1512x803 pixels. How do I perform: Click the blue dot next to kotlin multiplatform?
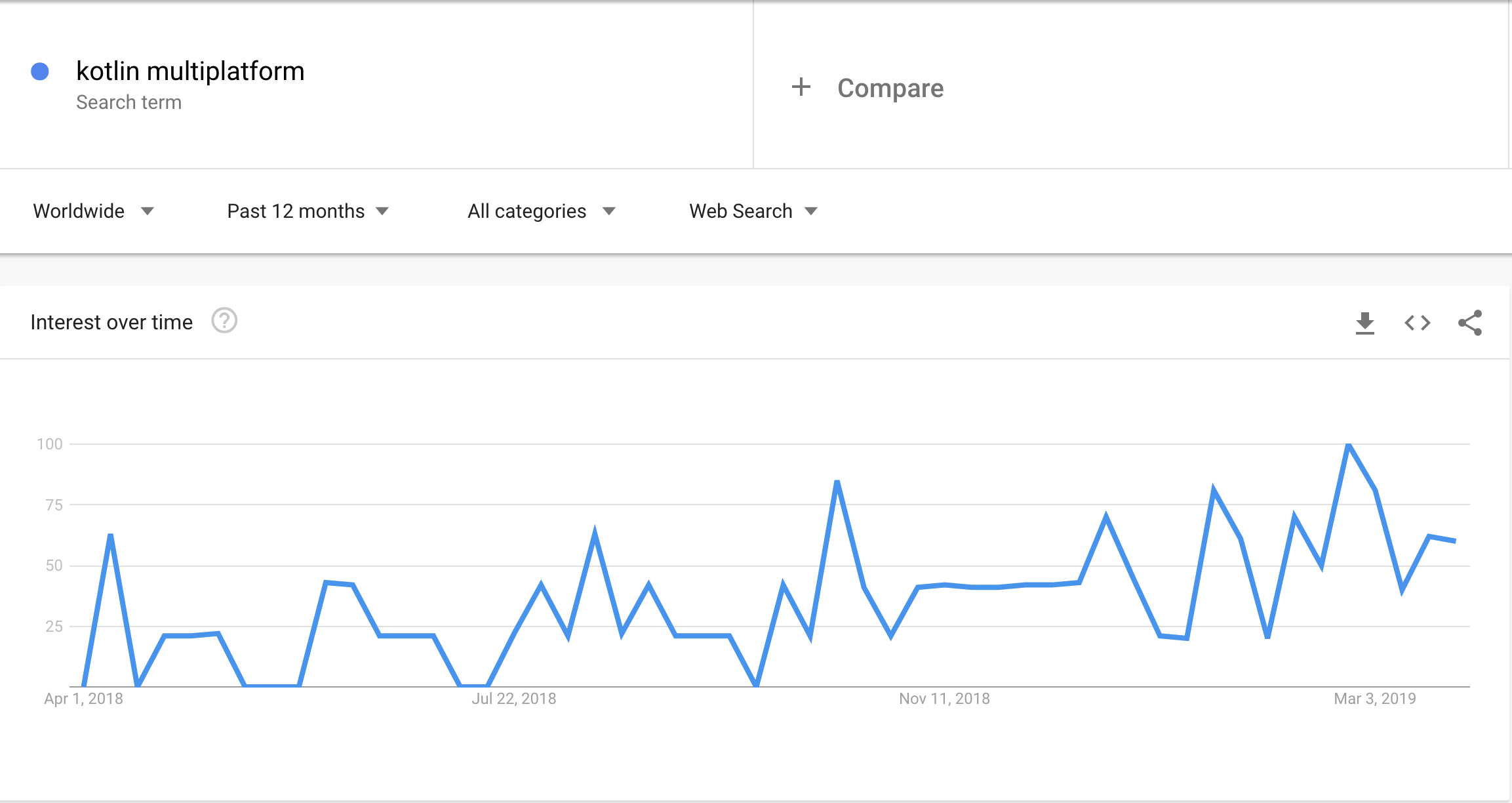(x=40, y=72)
